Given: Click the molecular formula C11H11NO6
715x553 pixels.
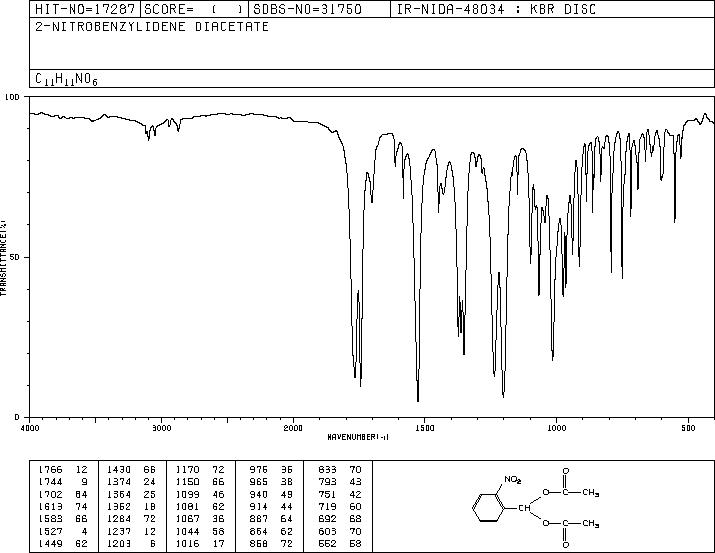Looking at the screenshot, I should [67, 79].
